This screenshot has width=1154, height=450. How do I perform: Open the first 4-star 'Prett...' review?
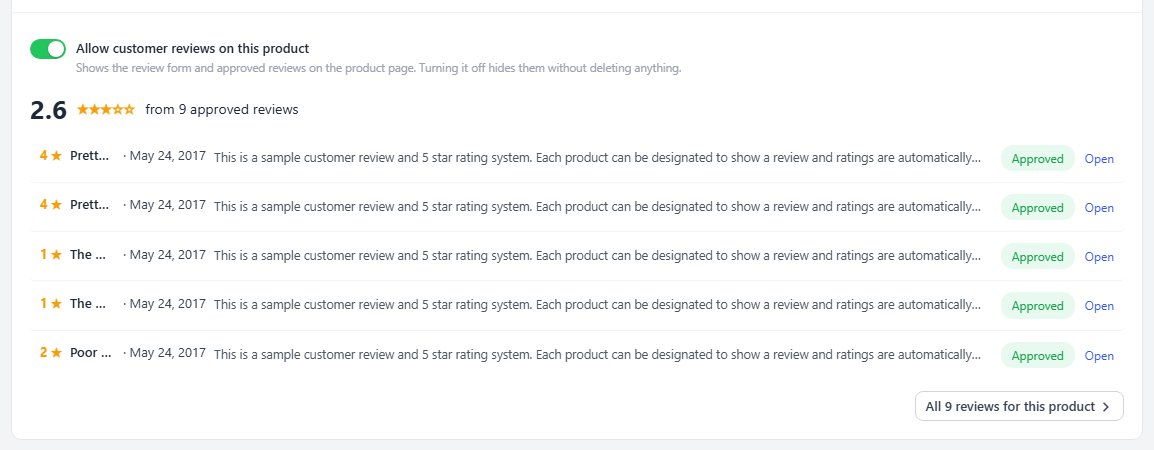[1099, 158]
